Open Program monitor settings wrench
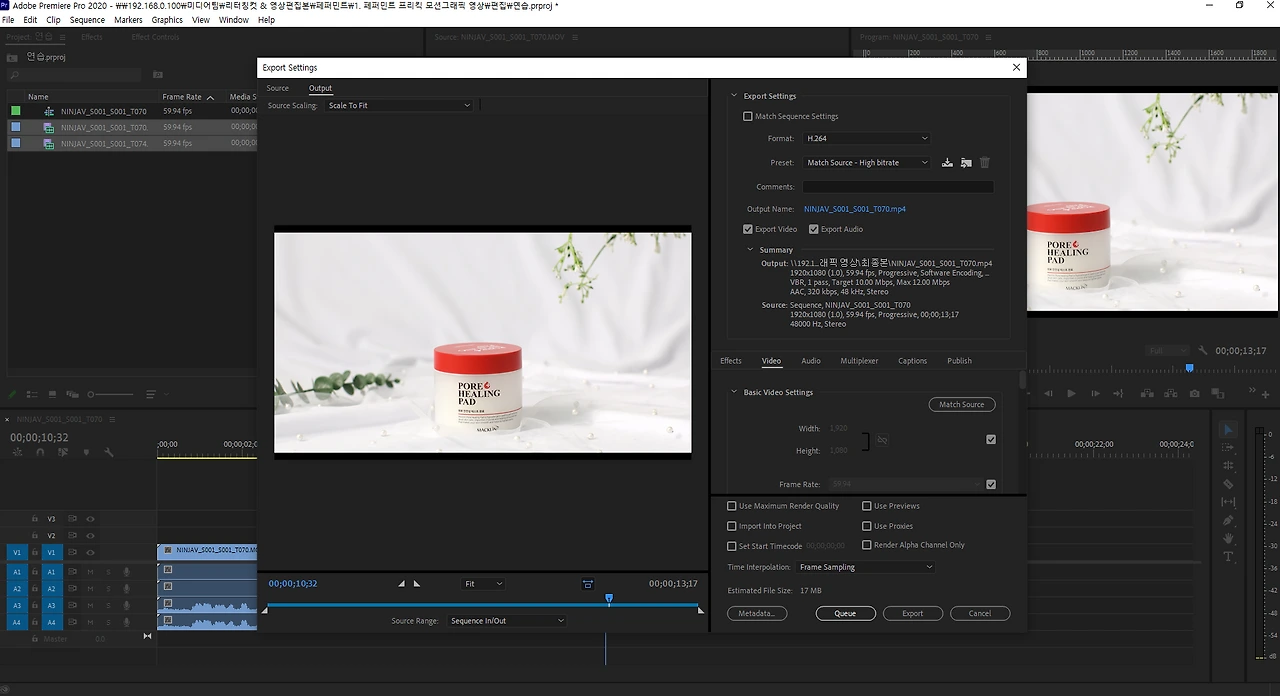 (x=1202, y=351)
